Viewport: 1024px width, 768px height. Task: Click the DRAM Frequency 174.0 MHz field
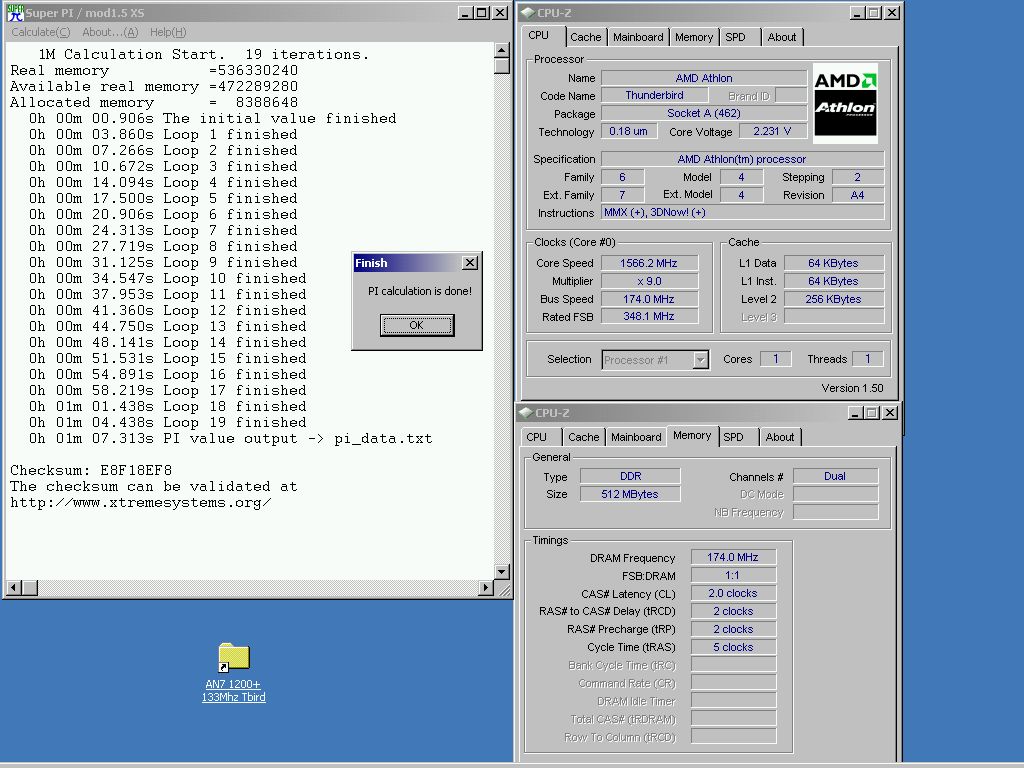(x=733, y=558)
